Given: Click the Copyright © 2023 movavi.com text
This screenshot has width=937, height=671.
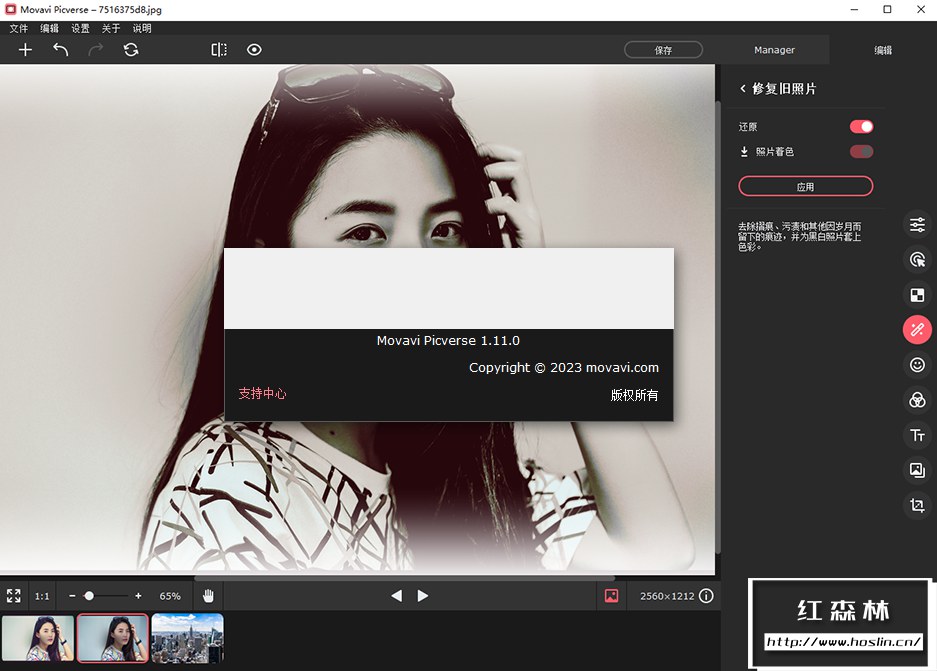Looking at the screenshot, I should [x=564, y=367].
